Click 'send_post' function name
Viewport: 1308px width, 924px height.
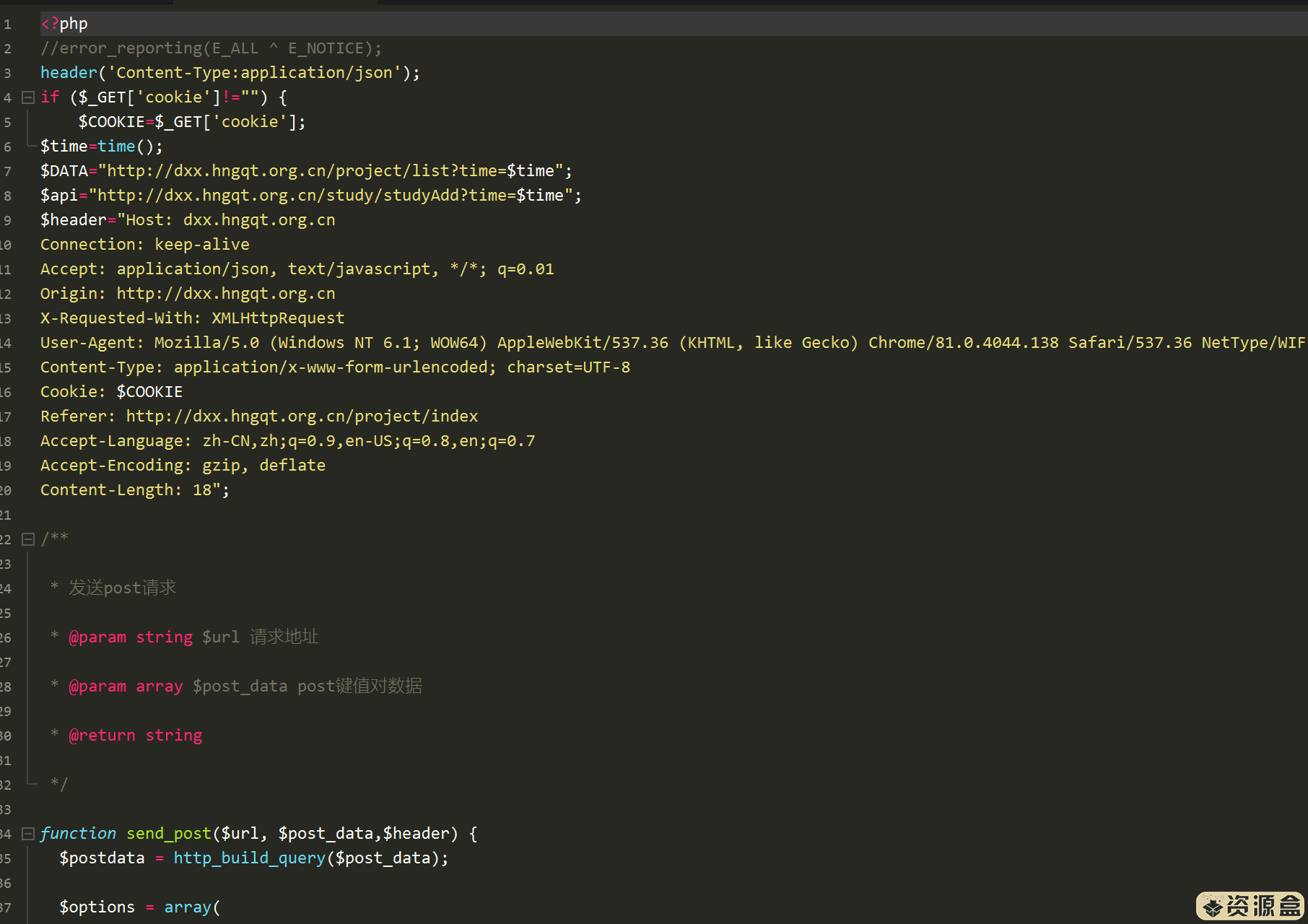pyautogui.click(x=169, y=834)
